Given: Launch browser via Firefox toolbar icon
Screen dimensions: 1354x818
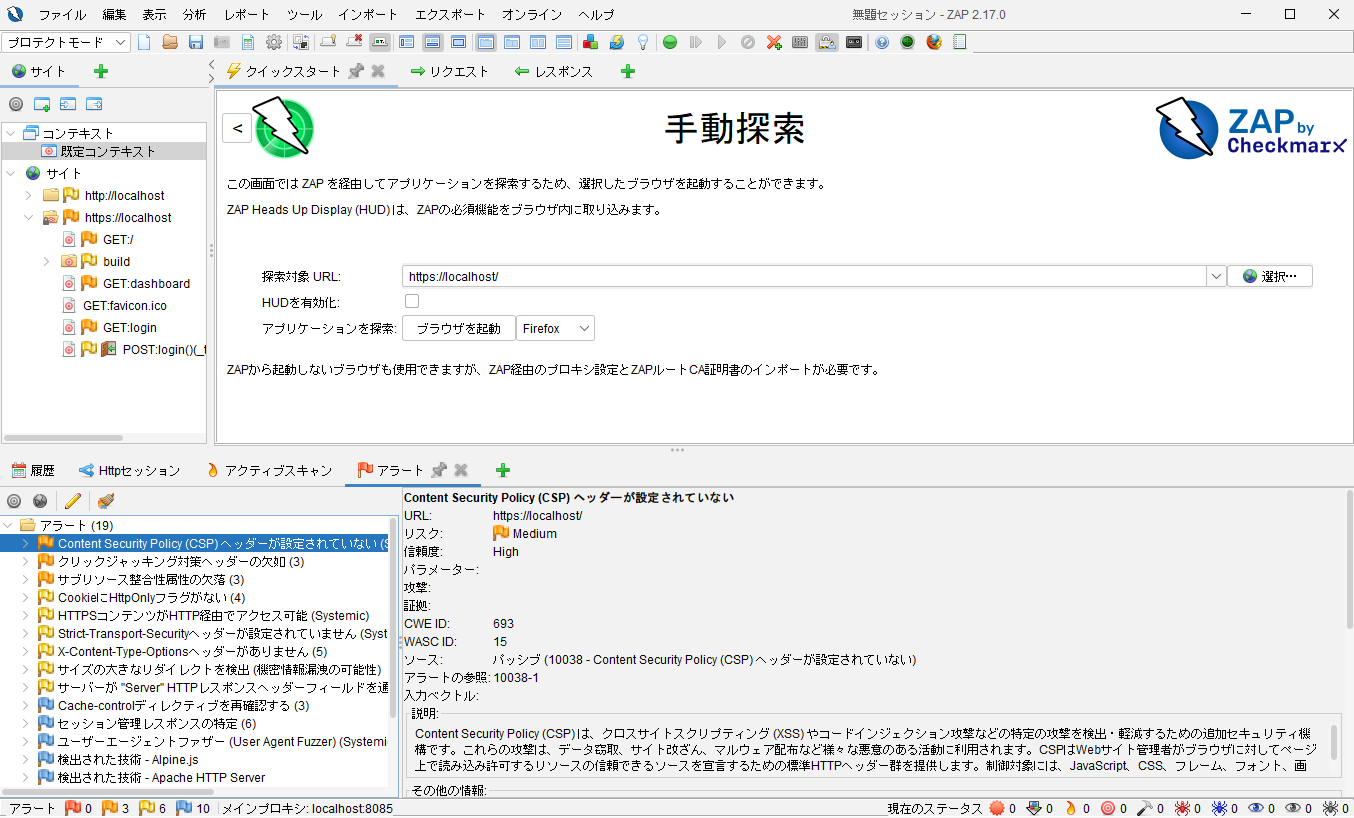Looking at the screenshot, I should click(934, 42).
